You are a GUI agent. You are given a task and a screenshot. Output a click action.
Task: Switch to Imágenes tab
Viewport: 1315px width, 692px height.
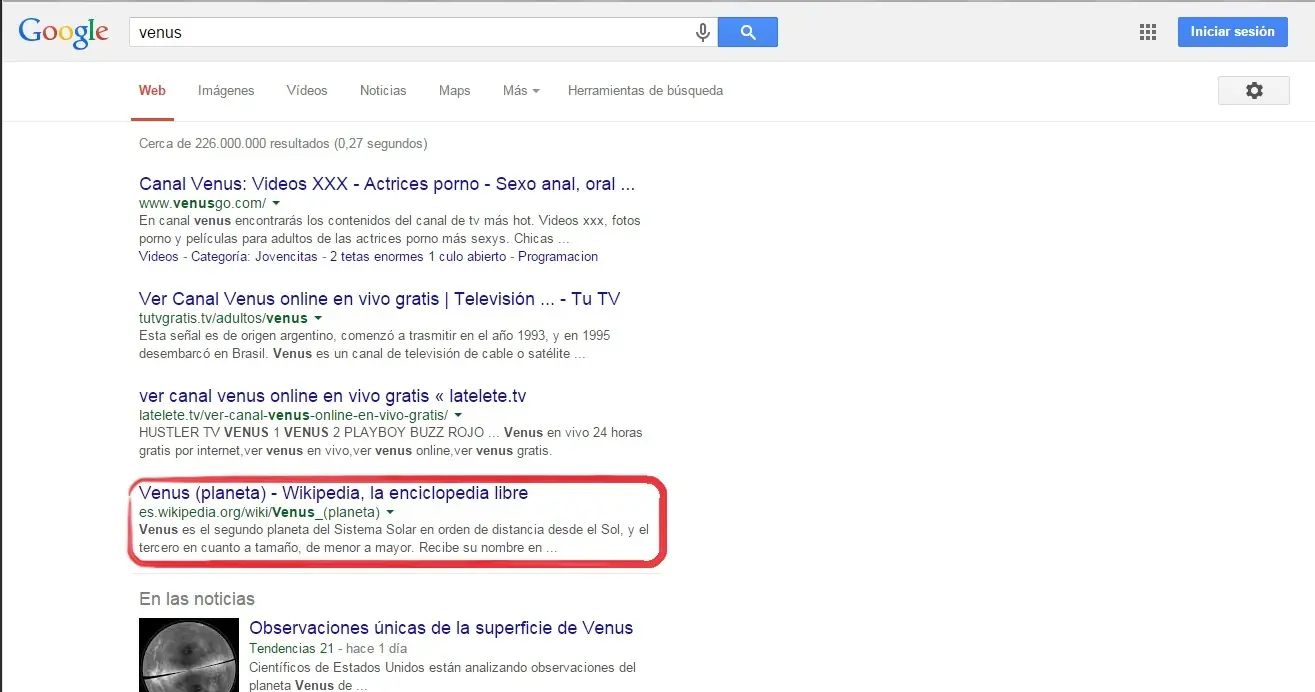226,90
